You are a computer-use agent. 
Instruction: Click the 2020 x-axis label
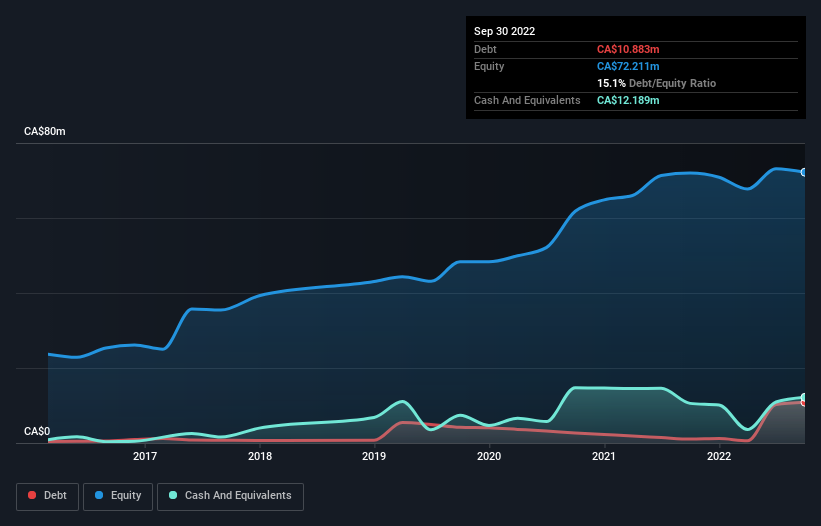coord(489,456)
